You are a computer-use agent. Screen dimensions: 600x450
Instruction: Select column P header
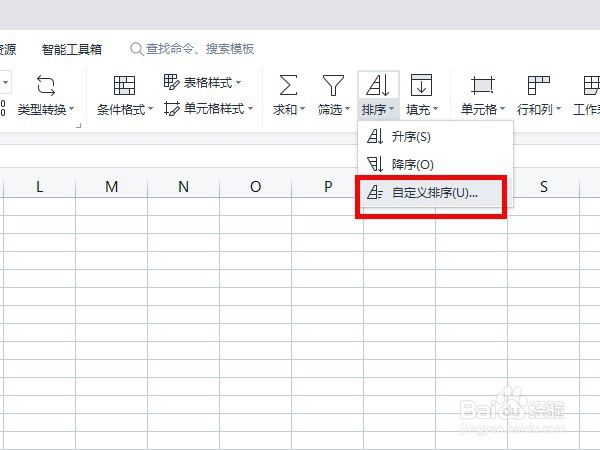(327, 187)
